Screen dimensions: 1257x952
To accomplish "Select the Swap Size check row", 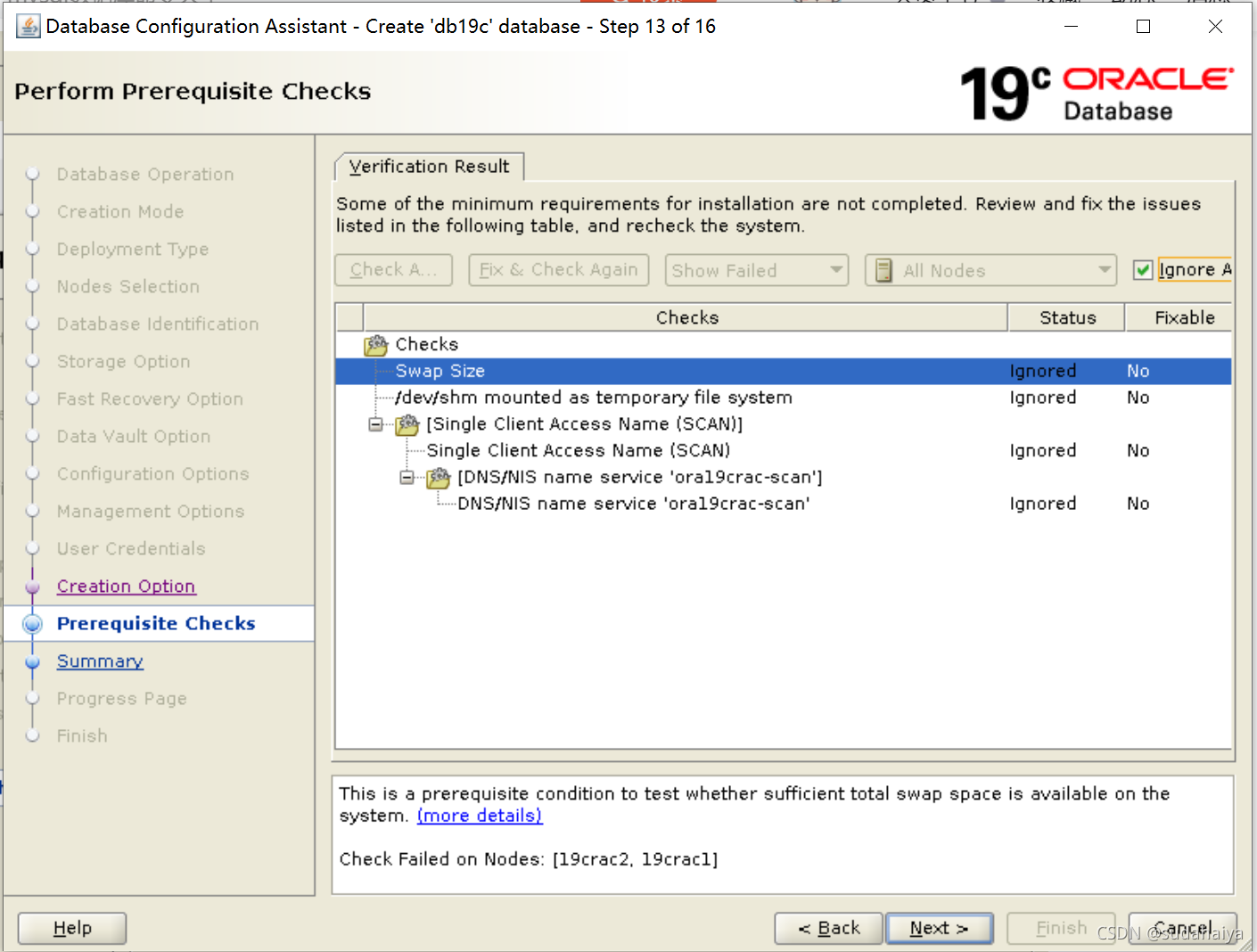I will click(x=783, y=371).
